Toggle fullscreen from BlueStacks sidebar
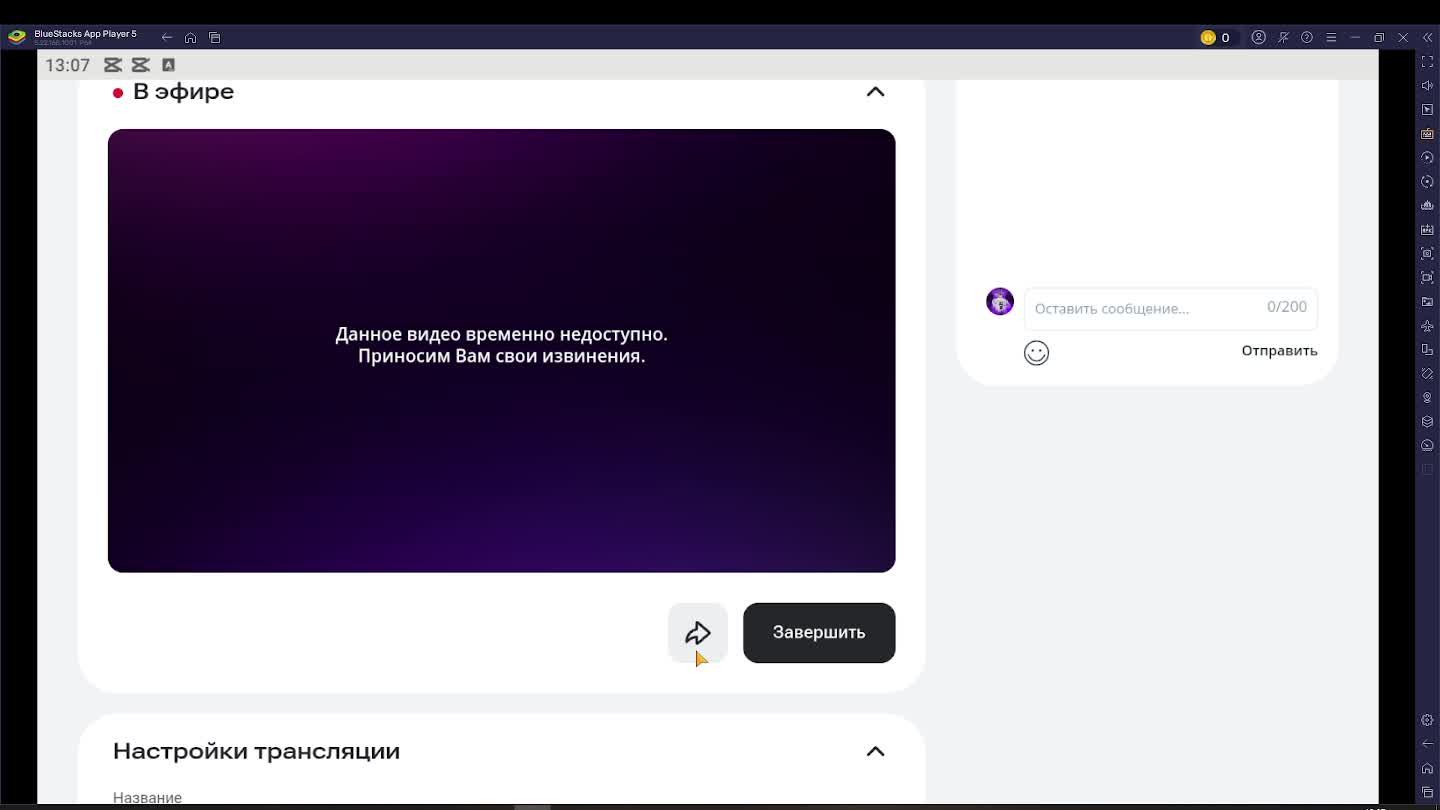Viewport: 1440px width, 810px height. tap(1427, 62)
